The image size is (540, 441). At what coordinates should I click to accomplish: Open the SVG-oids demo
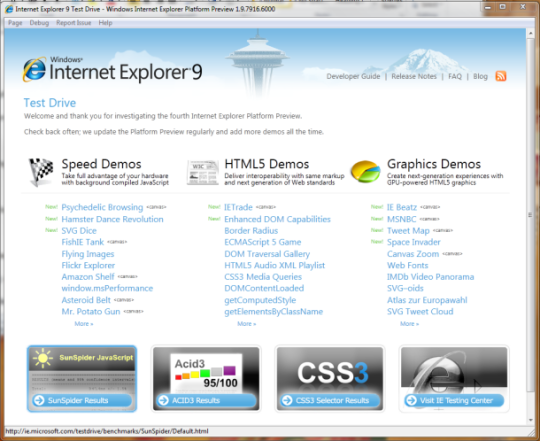[x=405, y=288]
